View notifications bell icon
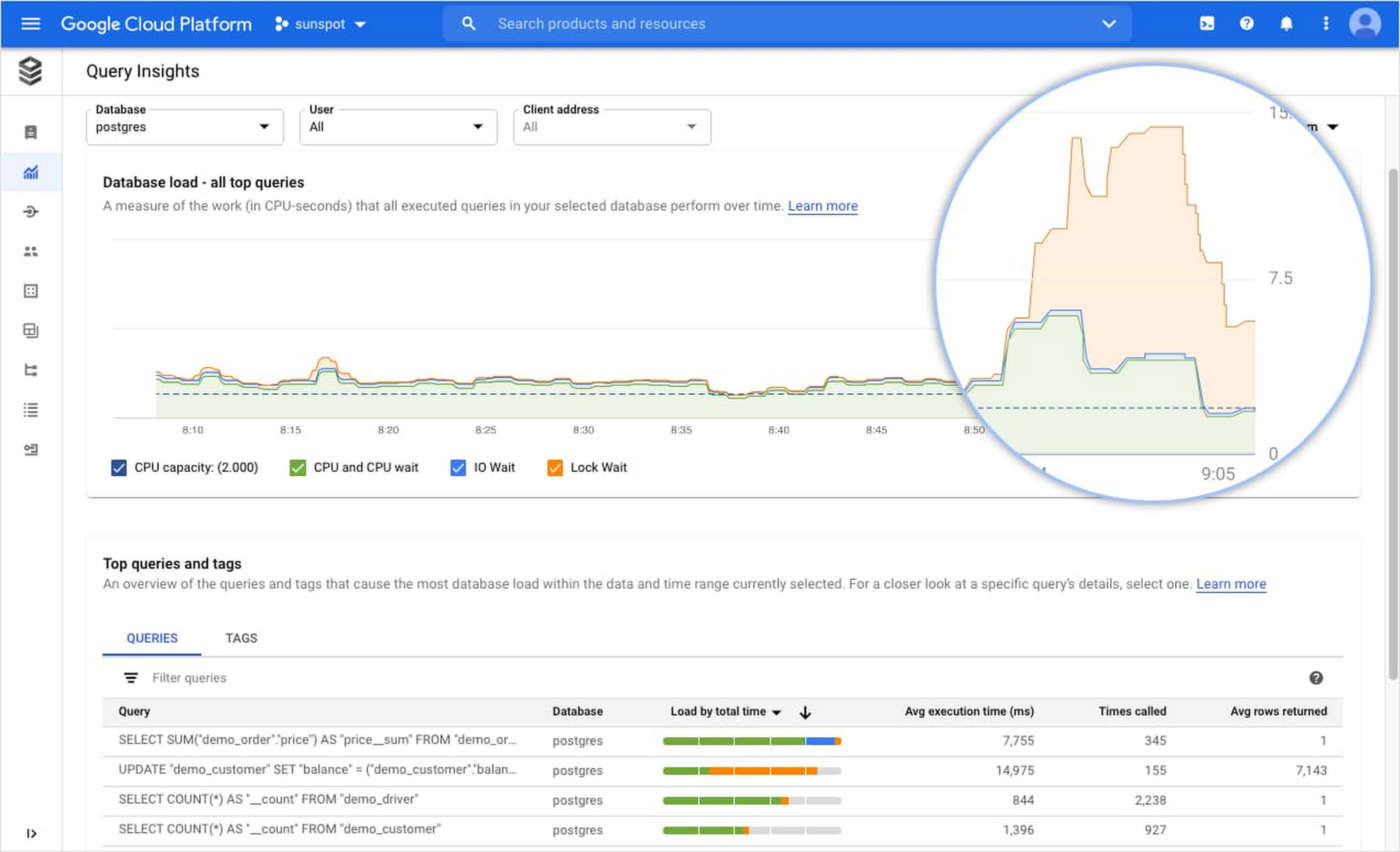 coord(1286,23)
